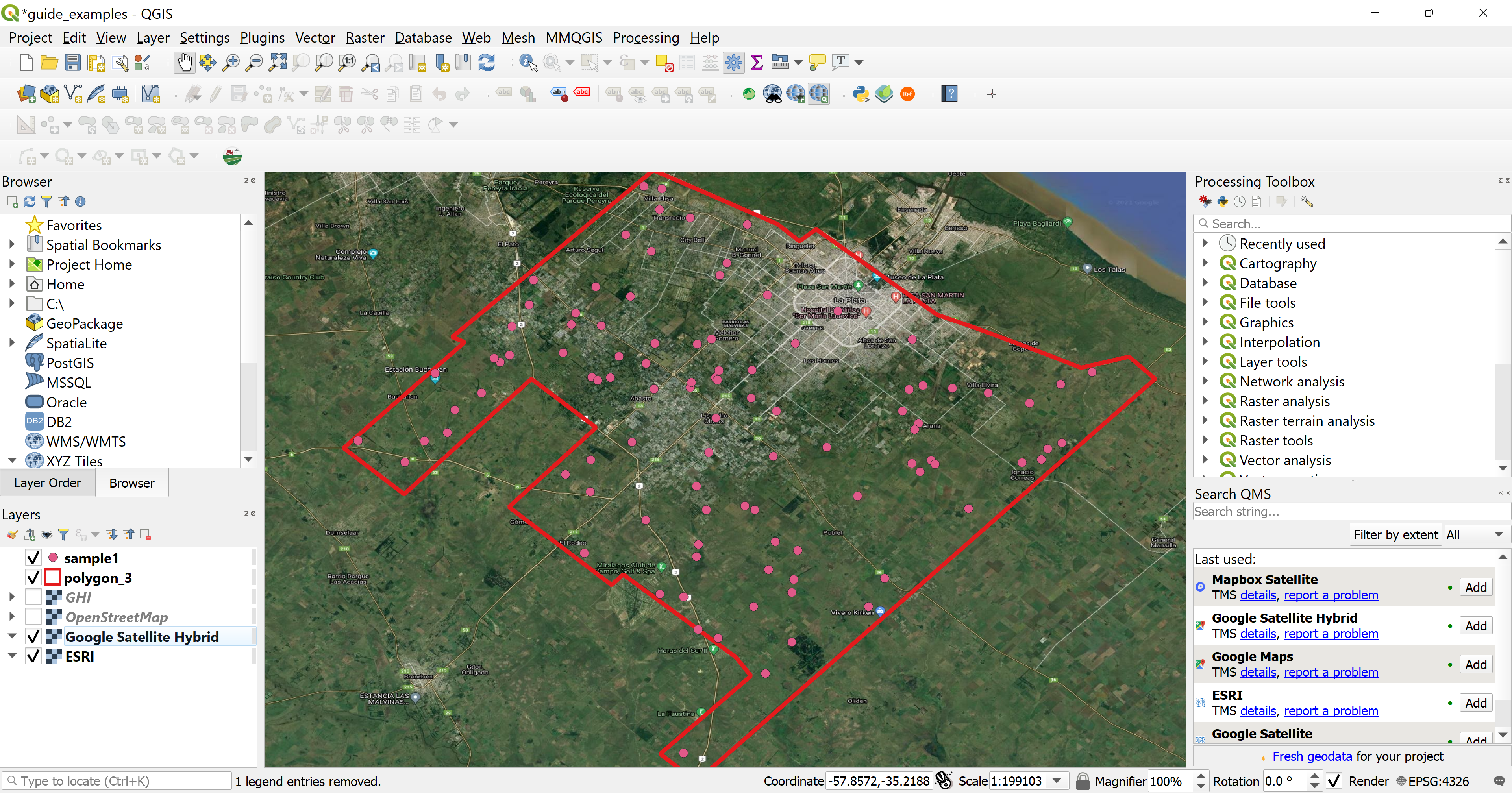Screen dimensions: 1512x793
Task: Click the Refresh map icon
Action: 487,62
